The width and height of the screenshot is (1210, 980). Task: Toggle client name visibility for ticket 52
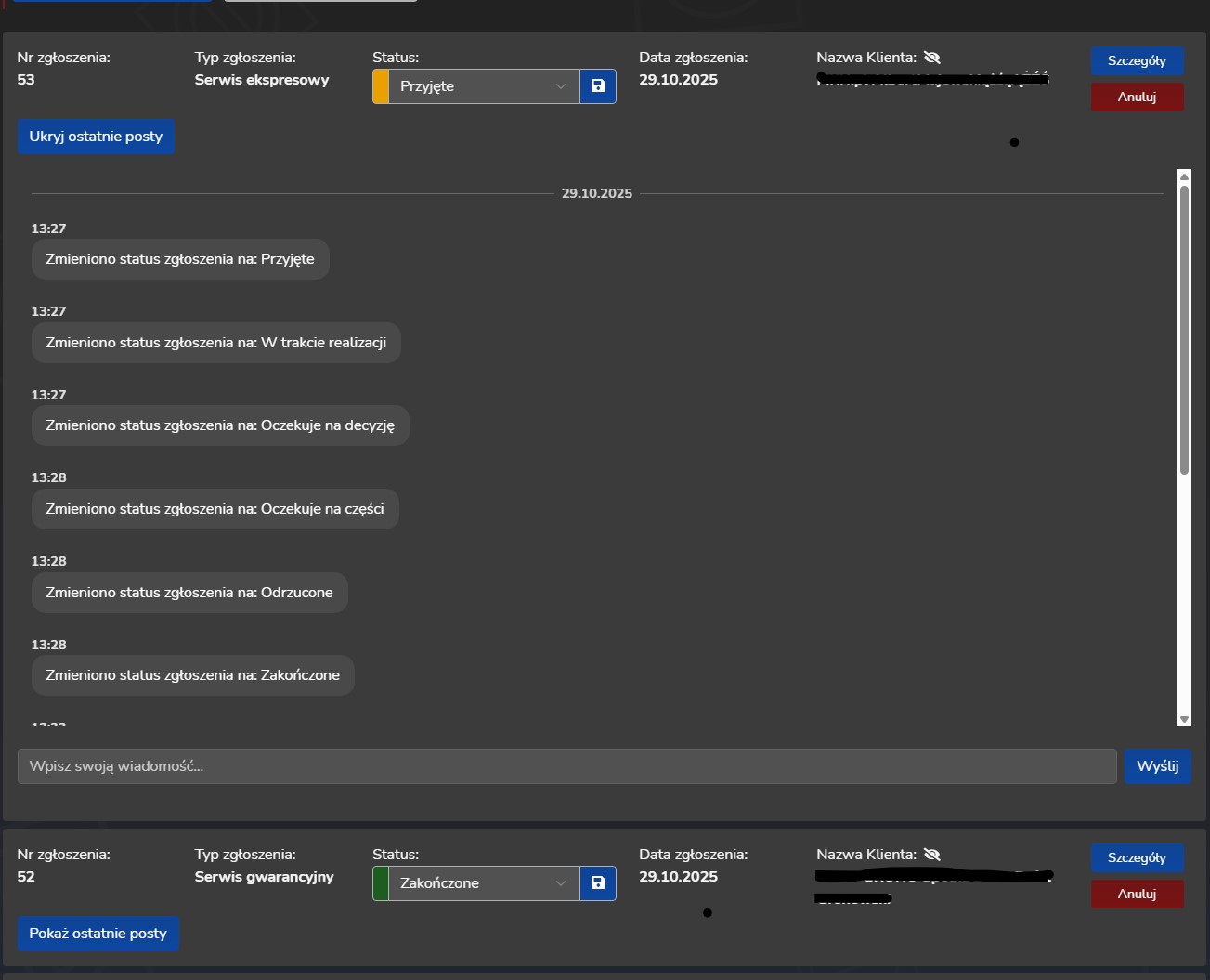932,855
